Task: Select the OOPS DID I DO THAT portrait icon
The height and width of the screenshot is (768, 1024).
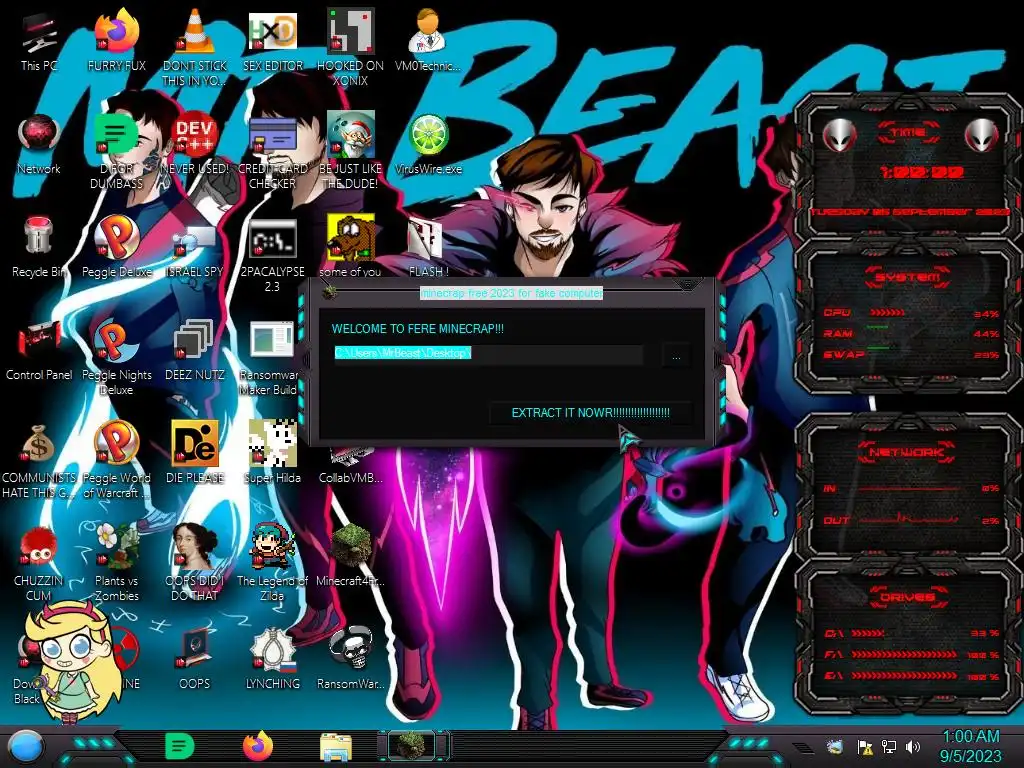Action: coord(195,563)
